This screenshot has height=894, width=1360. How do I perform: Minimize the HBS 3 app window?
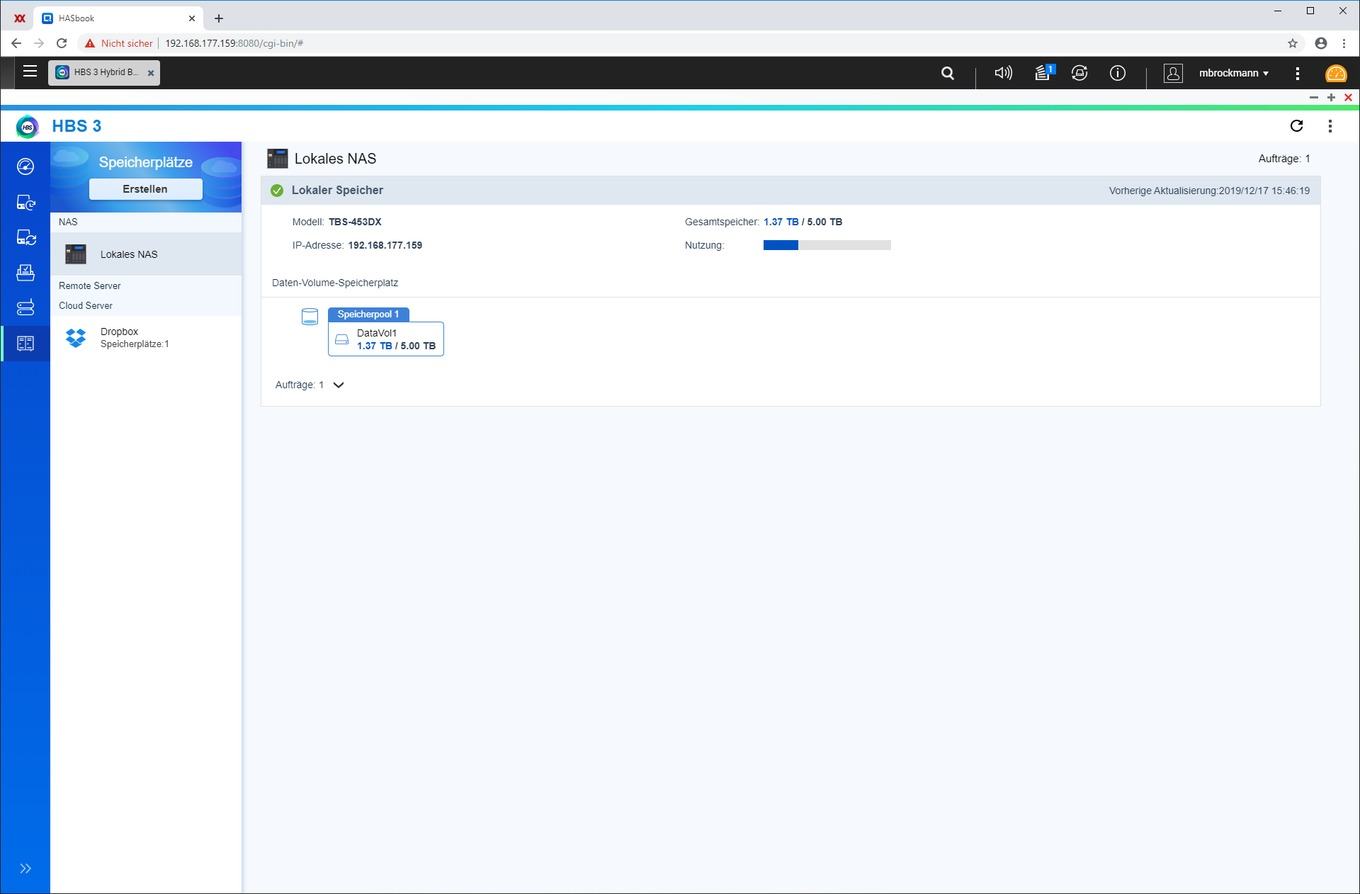1314,98
